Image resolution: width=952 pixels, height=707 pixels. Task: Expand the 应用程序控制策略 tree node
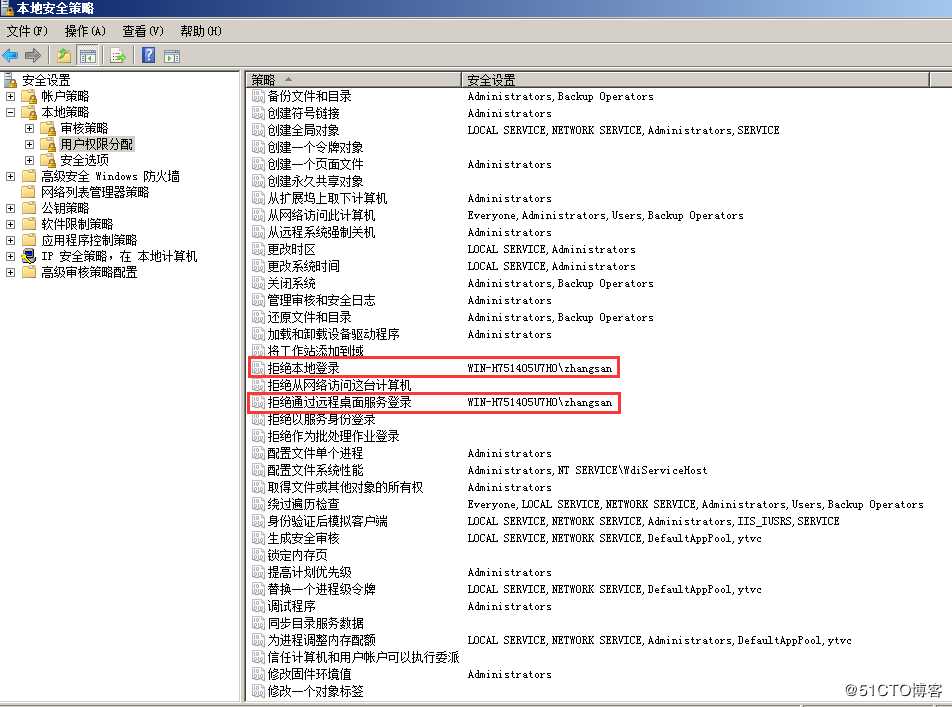tap(10, 240)
